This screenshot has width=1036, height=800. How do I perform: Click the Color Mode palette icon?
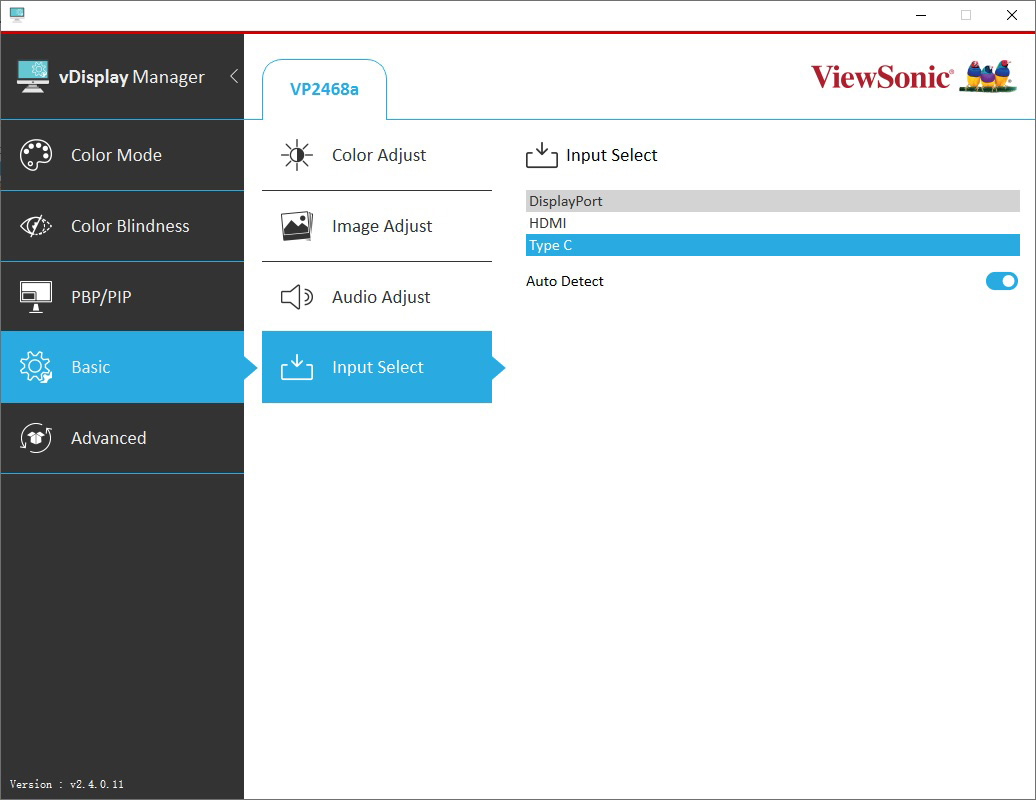click(36, 155)
